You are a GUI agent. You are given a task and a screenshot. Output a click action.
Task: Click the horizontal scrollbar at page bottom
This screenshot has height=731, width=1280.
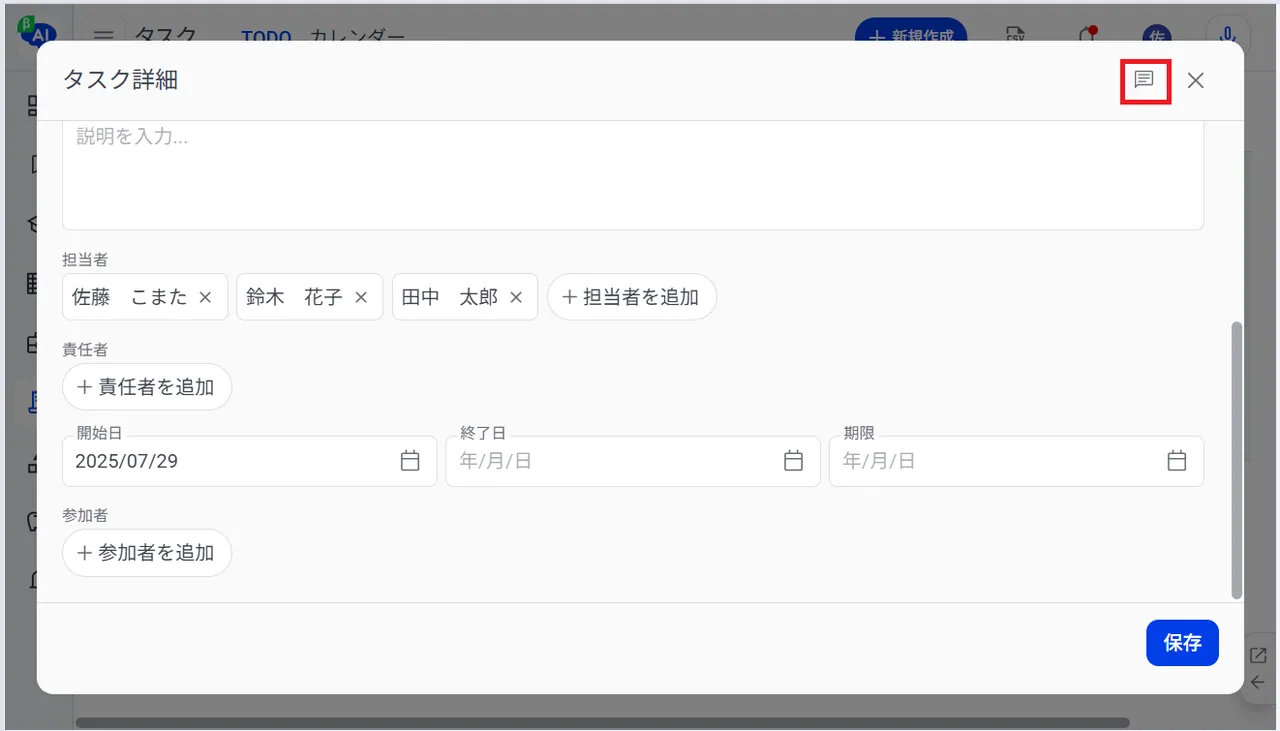click(x=603, y=722)
